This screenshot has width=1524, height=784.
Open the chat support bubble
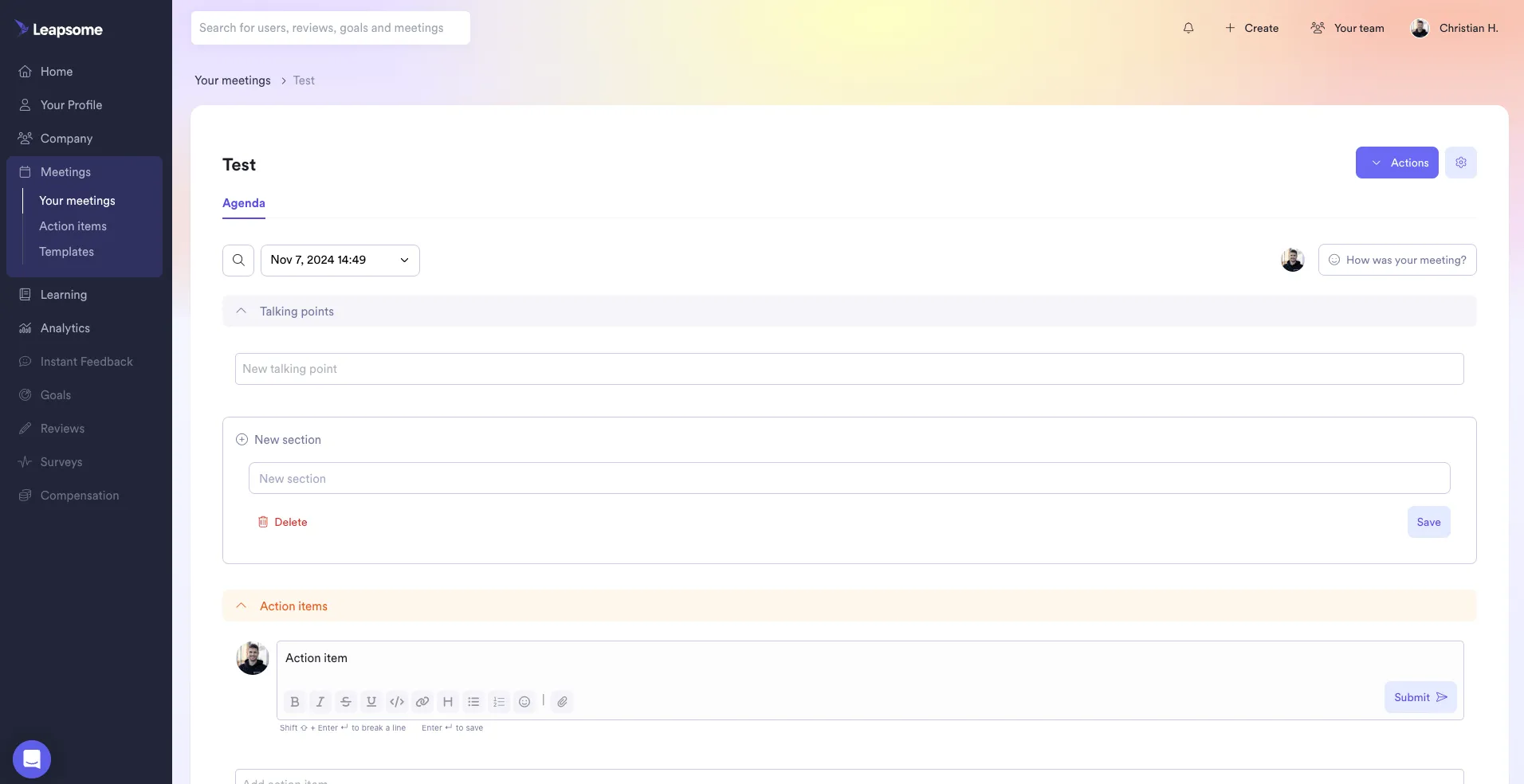pyautogui.click(x=32, y=759)
